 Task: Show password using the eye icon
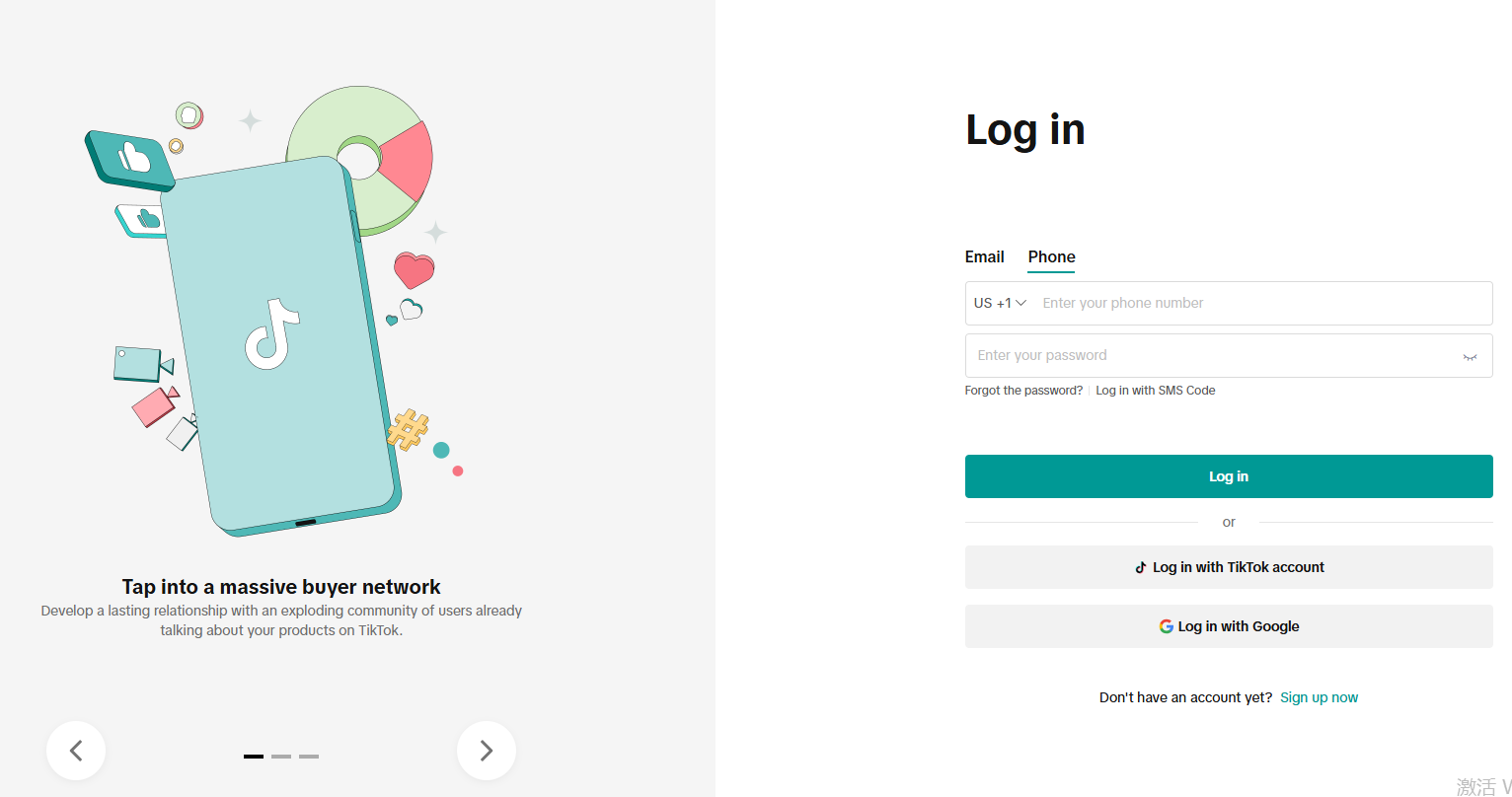[1470, 357]
